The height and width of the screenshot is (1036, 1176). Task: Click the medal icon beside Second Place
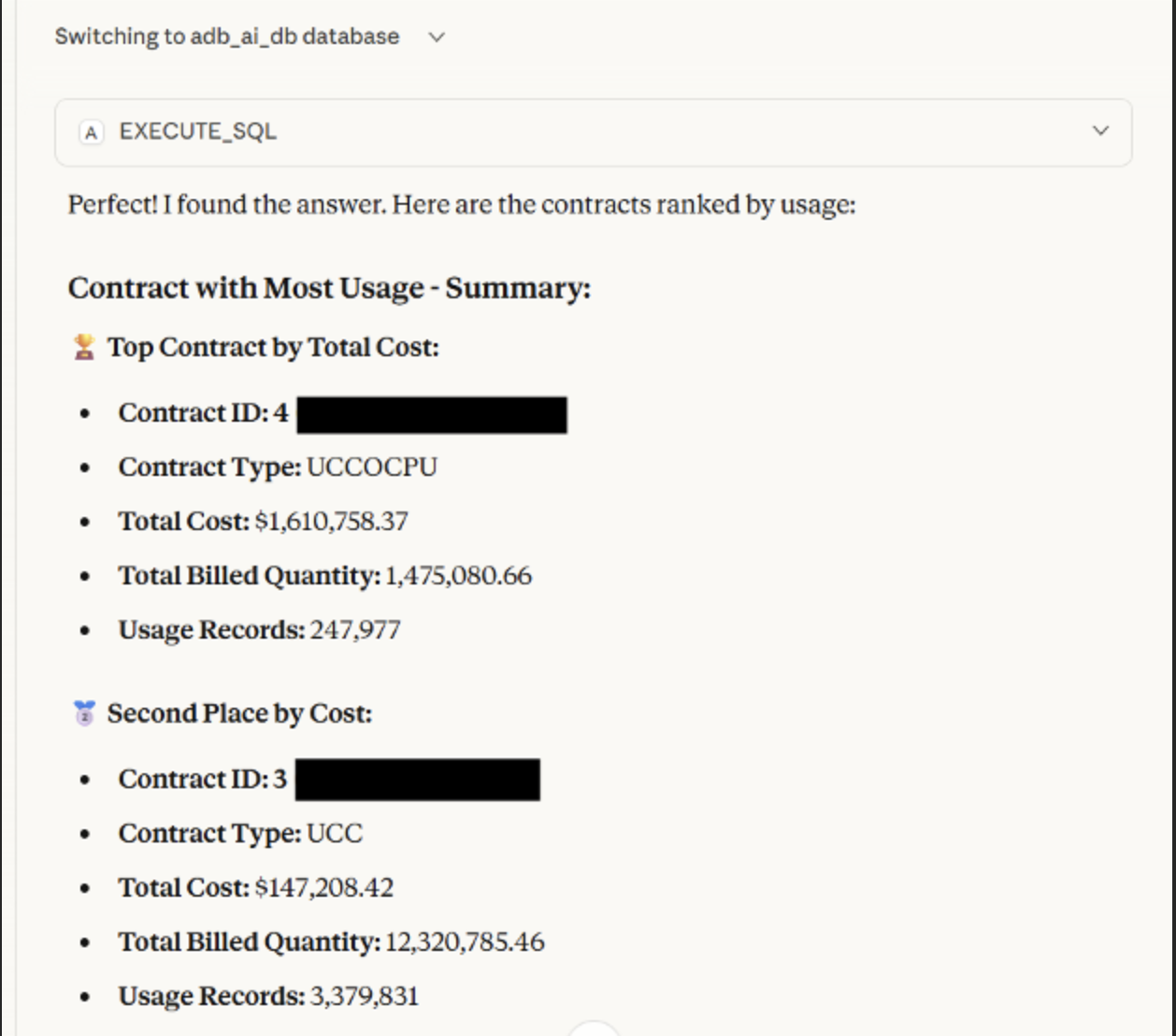[84, 714]
